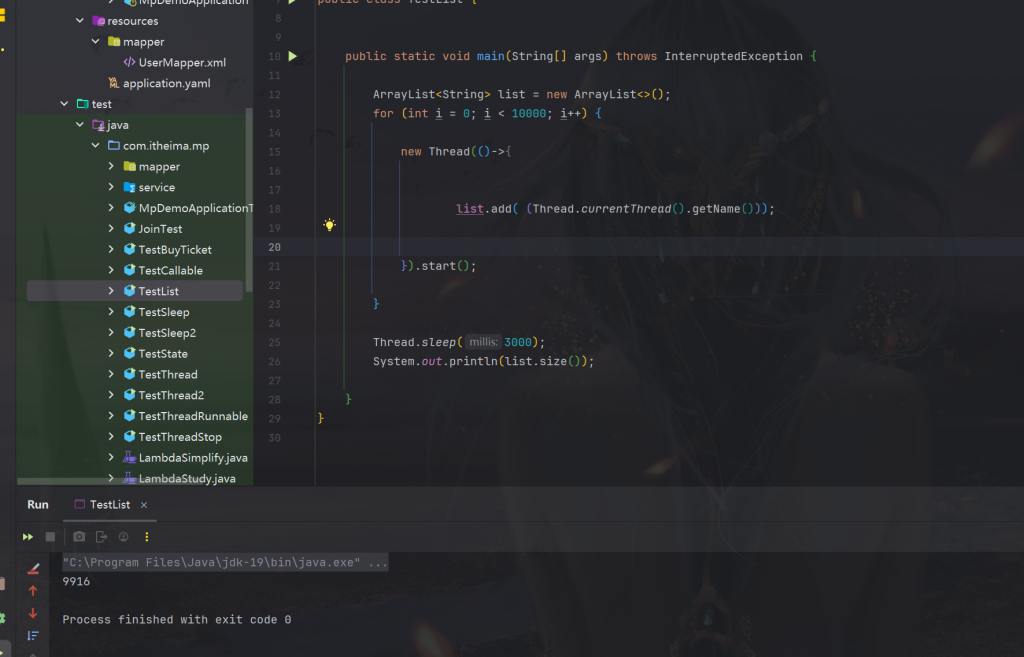Click the Rerun button in Run panel

(28, 537)
